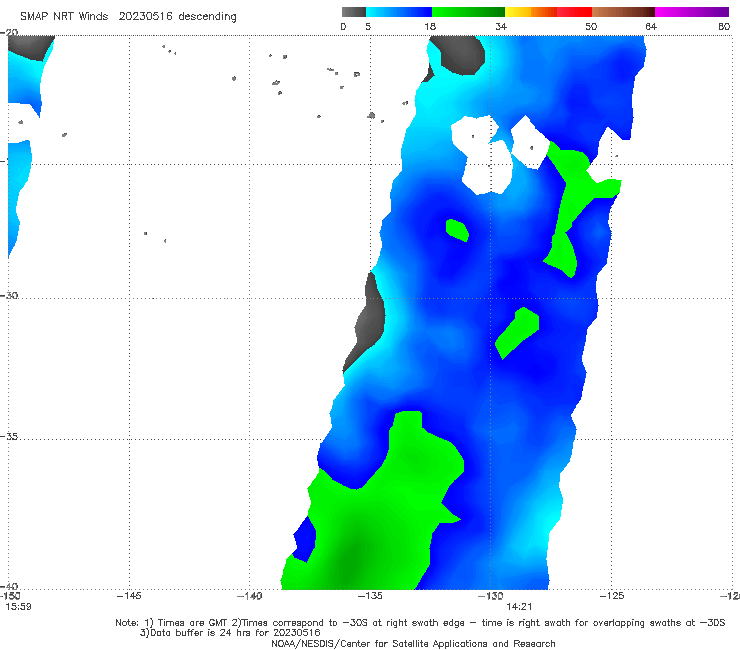740x650 pixels.
Task: Click the word "descending" in the title
Action: coord(207,17)
